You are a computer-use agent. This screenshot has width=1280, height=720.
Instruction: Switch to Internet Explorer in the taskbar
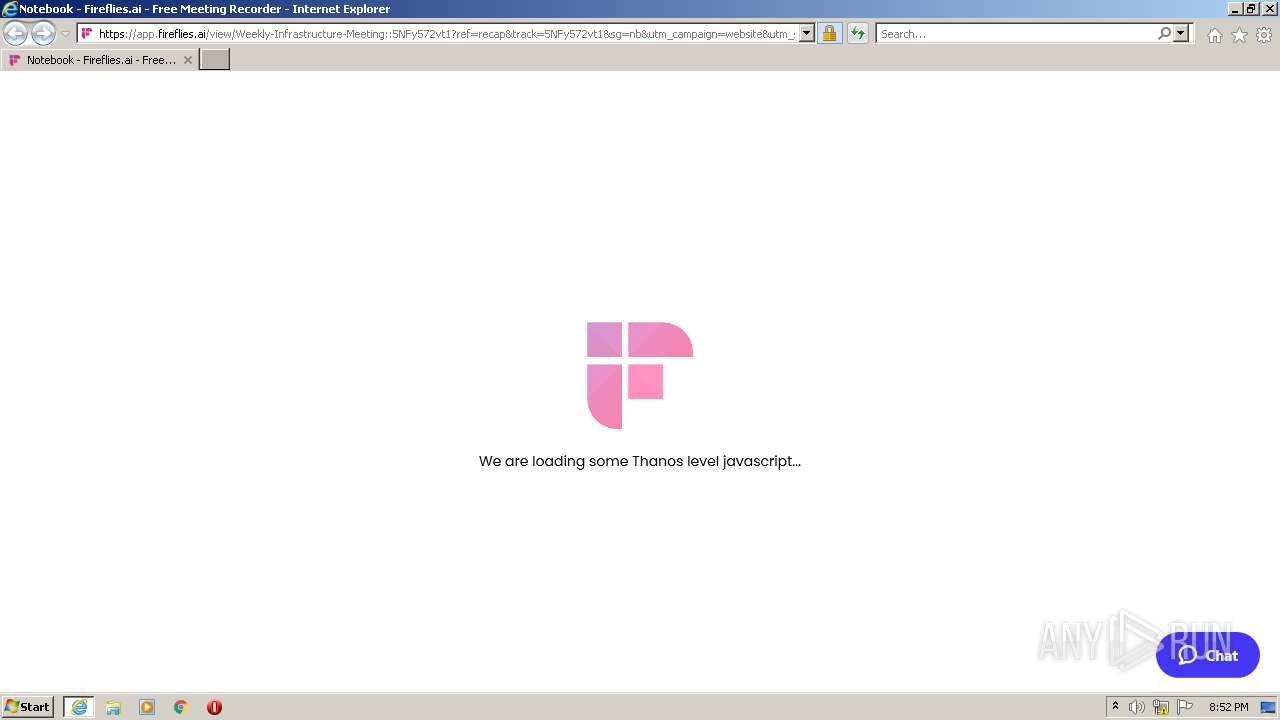[79, 707]
